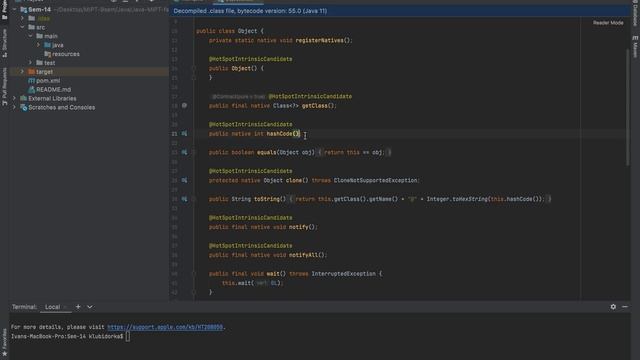Select the README.md file
Screen dimensions: 640x360
pyautogui.click(x=89, y=89)
